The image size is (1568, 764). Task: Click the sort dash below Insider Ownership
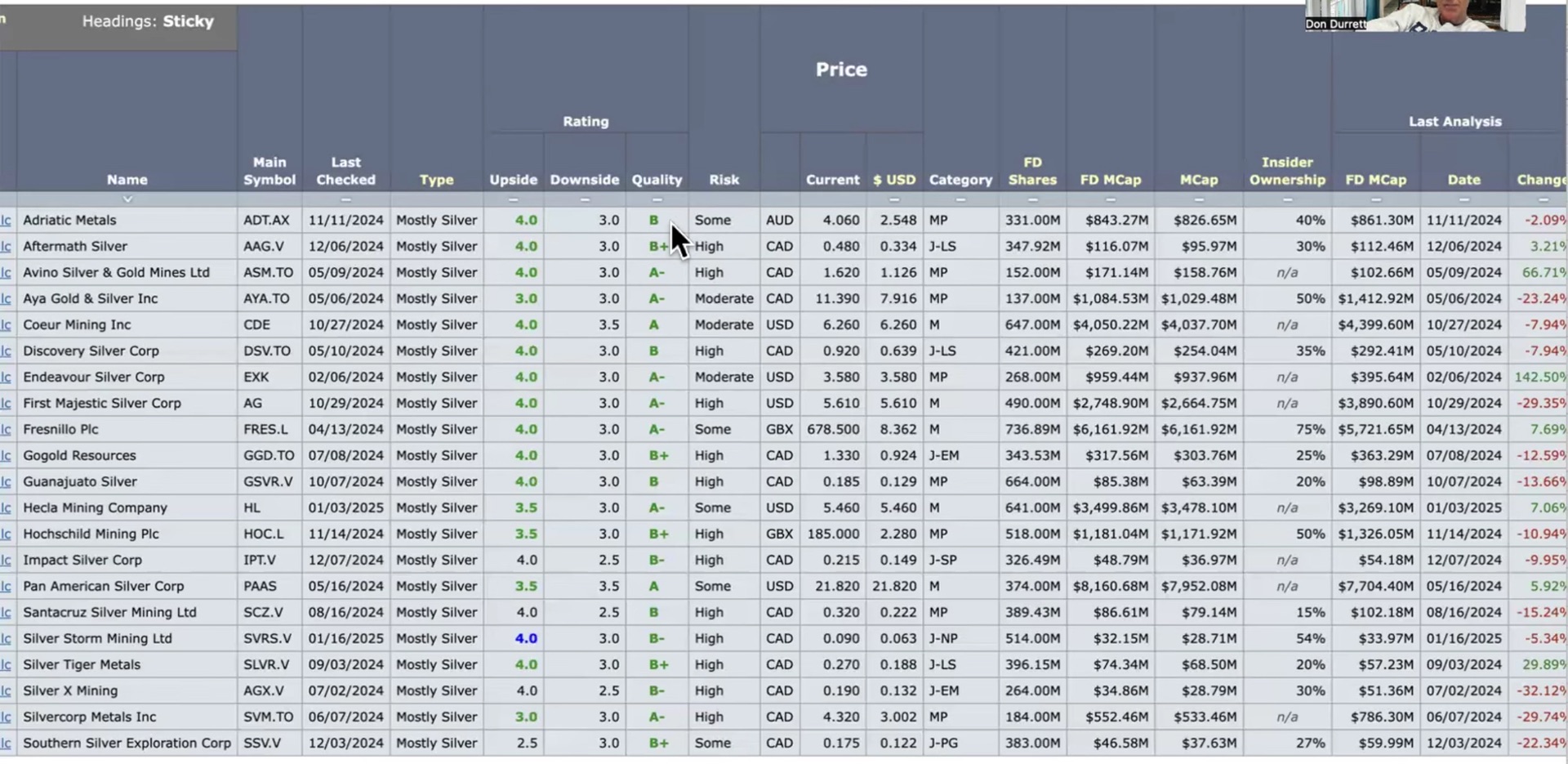coord(1287,199)
